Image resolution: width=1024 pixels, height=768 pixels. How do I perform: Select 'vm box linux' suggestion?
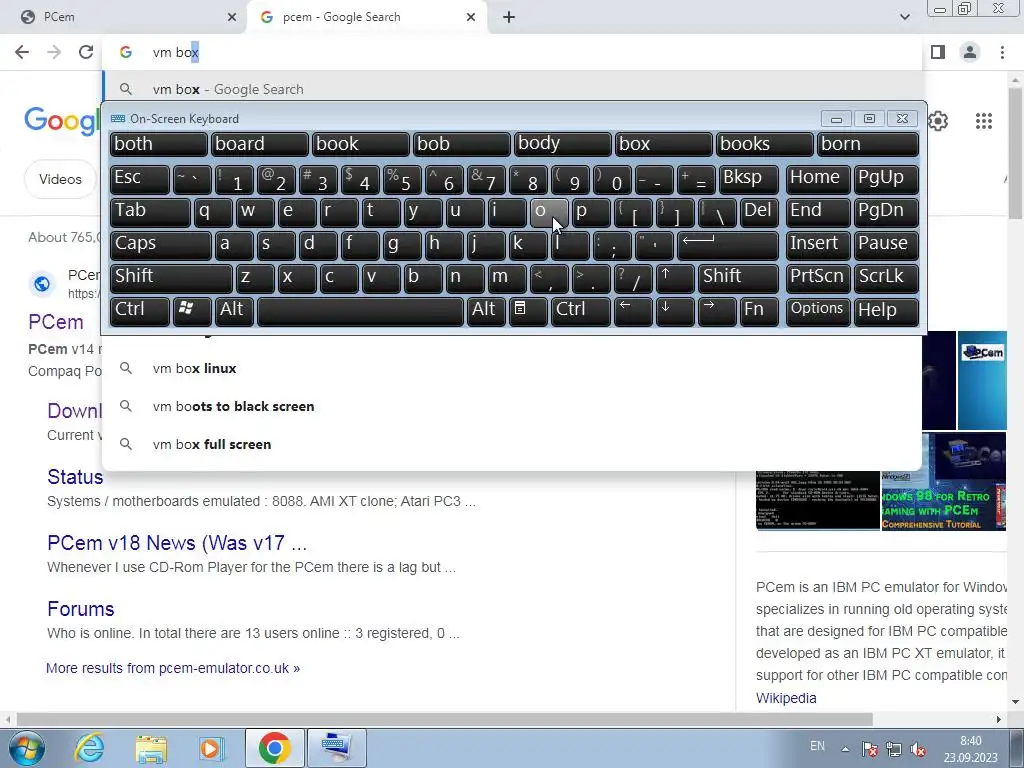point(513,368)
